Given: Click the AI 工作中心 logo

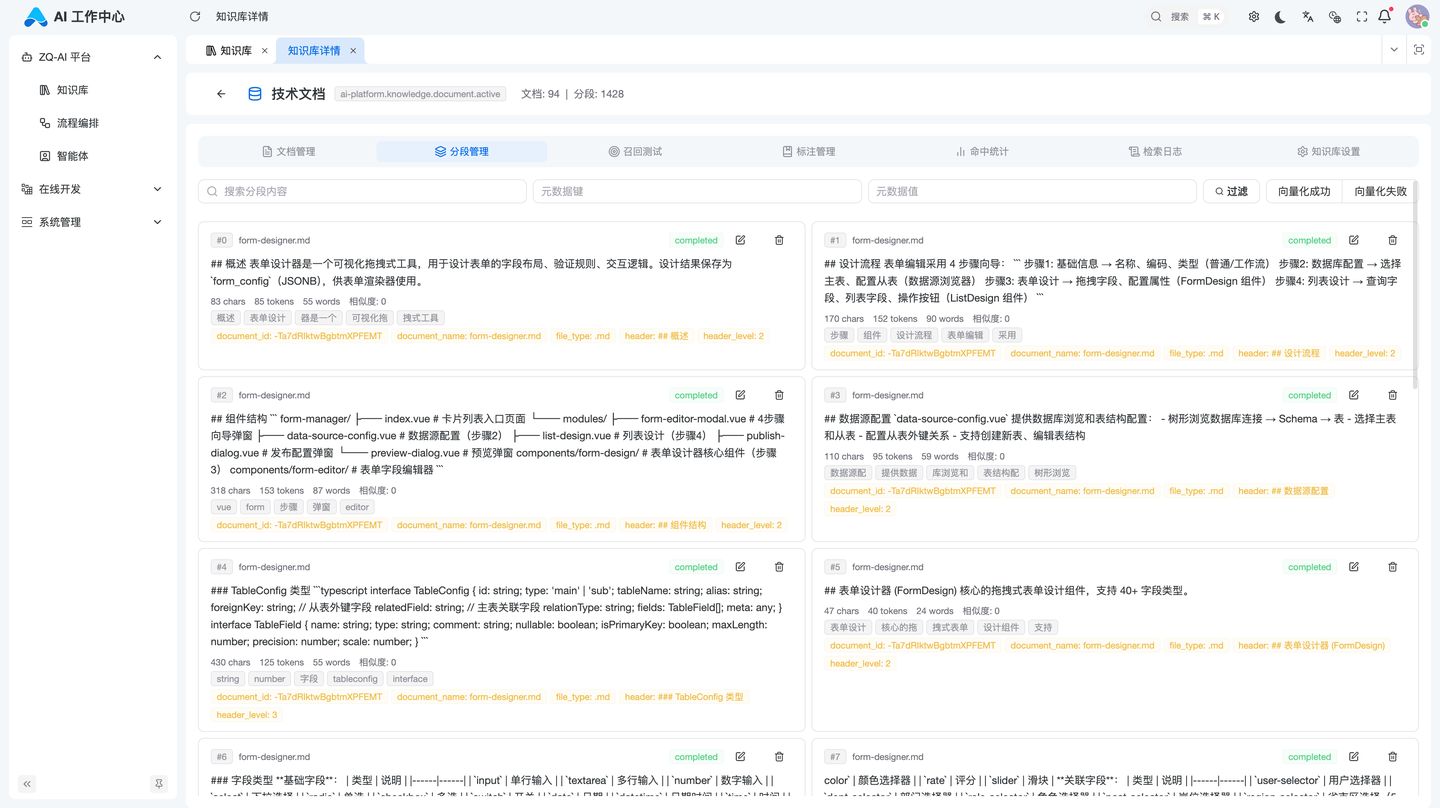Looking at the screenshot, I should pos(75,17).
